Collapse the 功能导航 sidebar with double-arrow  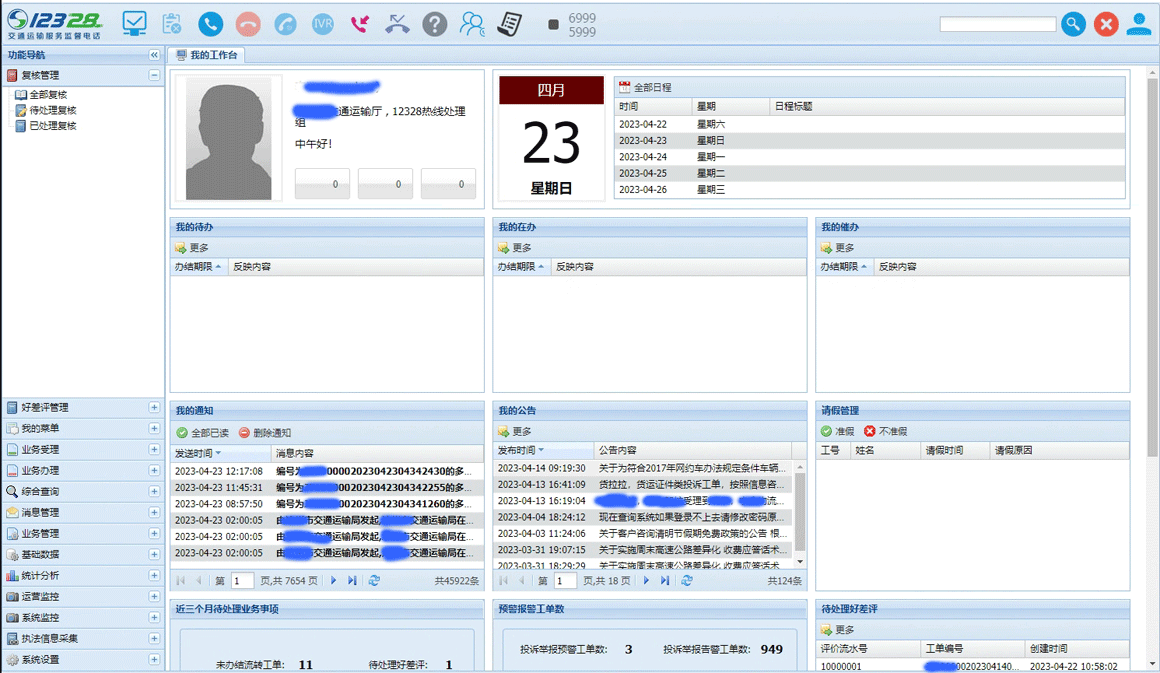(x=154, y=56)
